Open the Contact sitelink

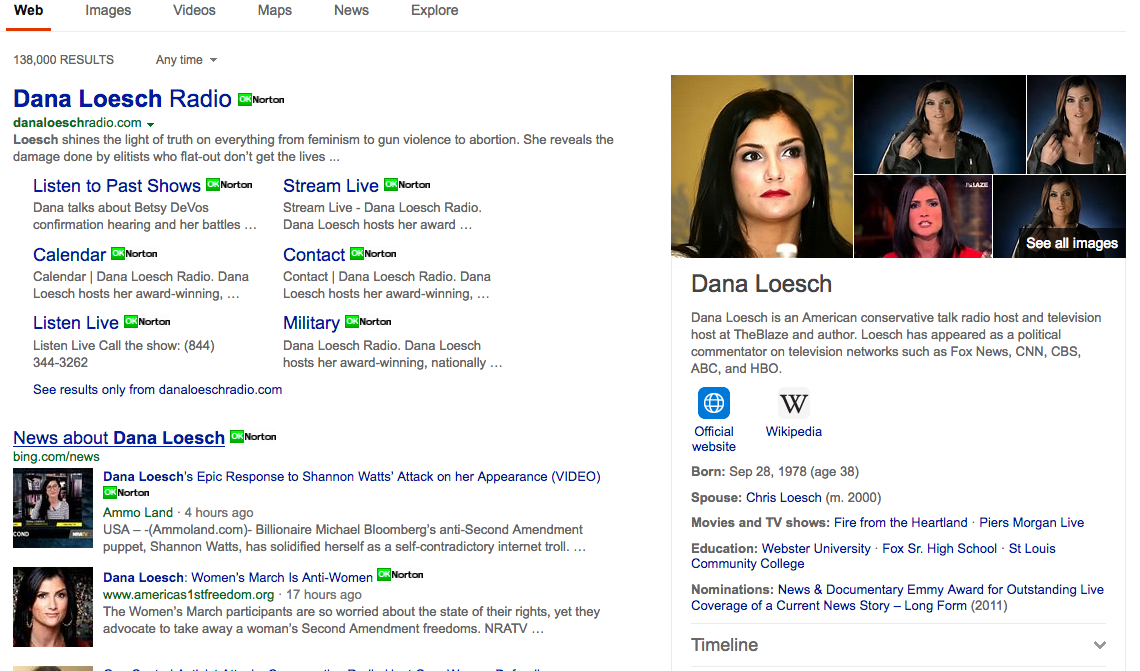pyautogui.click(x=314, y=254)
